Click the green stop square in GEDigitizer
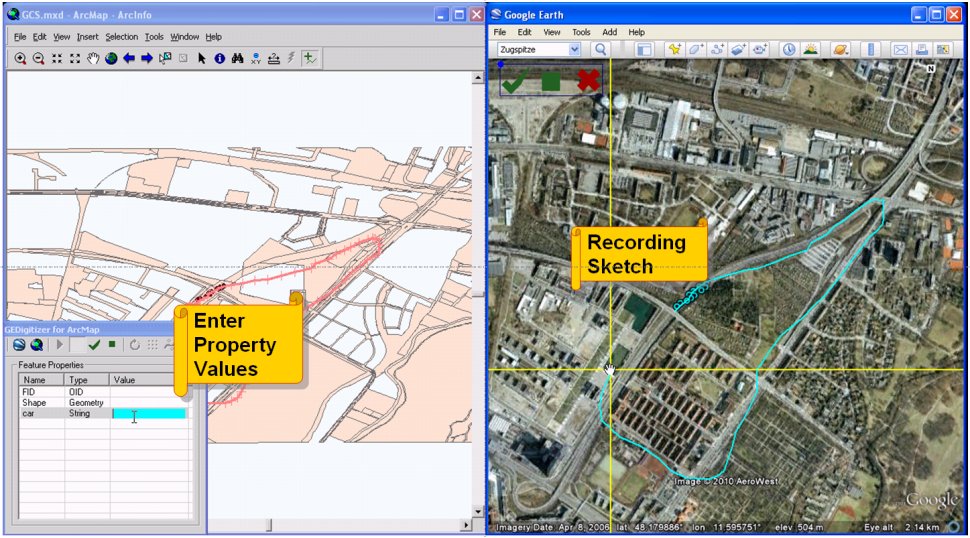This screenshot has height=538, width=970. [x=112, y=344]
